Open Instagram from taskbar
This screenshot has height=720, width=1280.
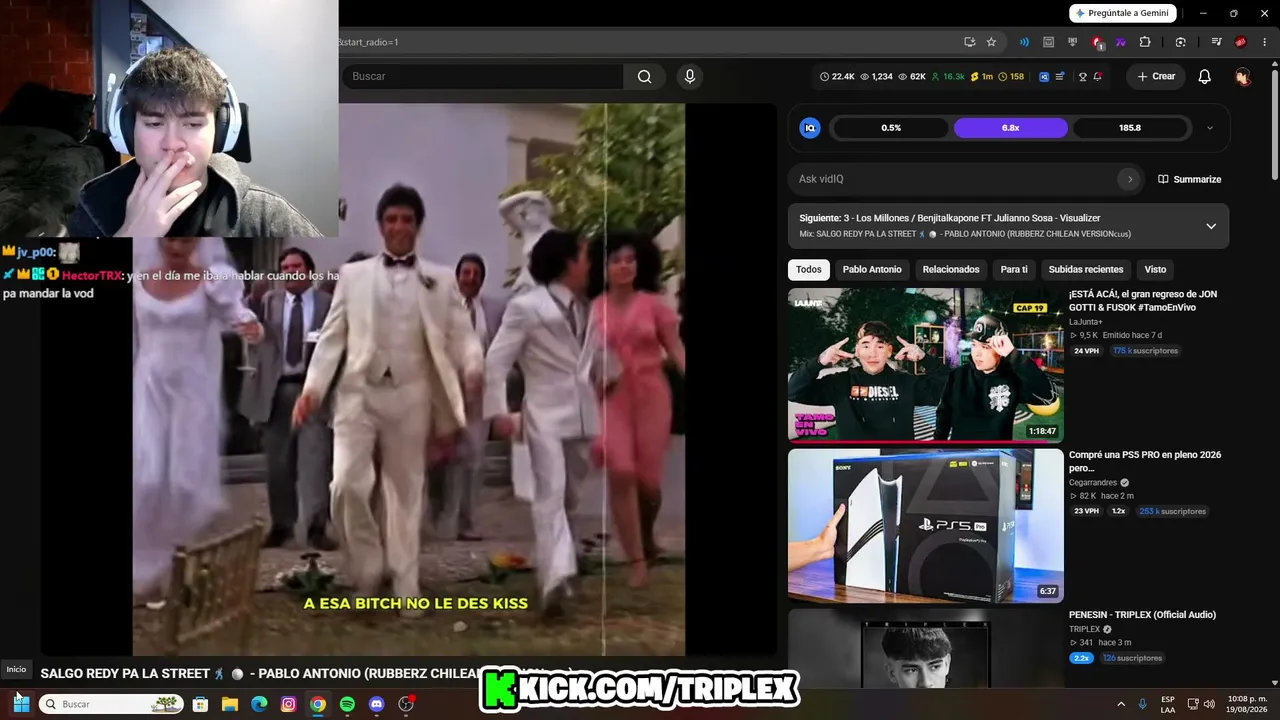(x=288, y=704)
